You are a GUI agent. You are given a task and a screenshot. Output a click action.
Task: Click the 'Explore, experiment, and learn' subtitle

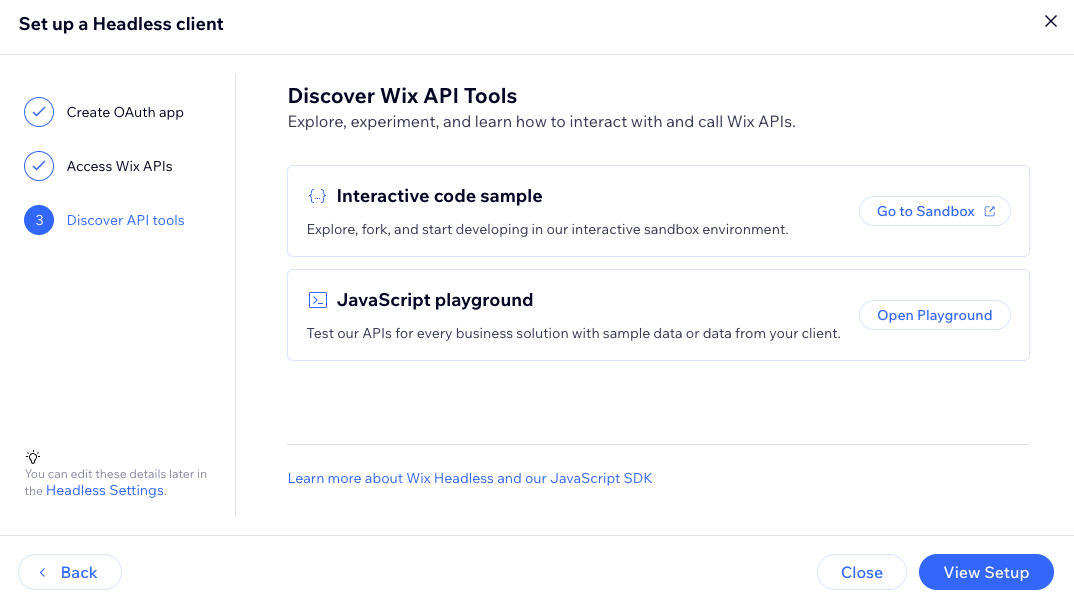[541, 122]
